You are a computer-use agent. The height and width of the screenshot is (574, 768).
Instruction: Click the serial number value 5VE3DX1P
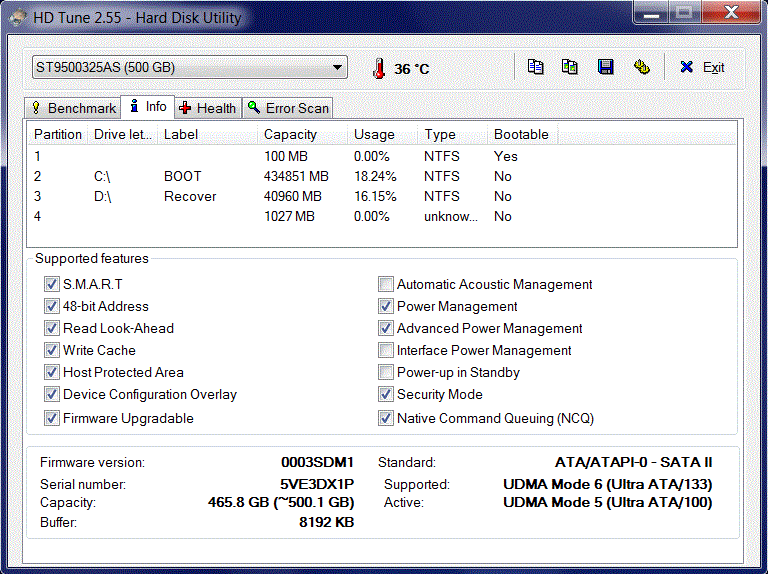tap(317, 484)
